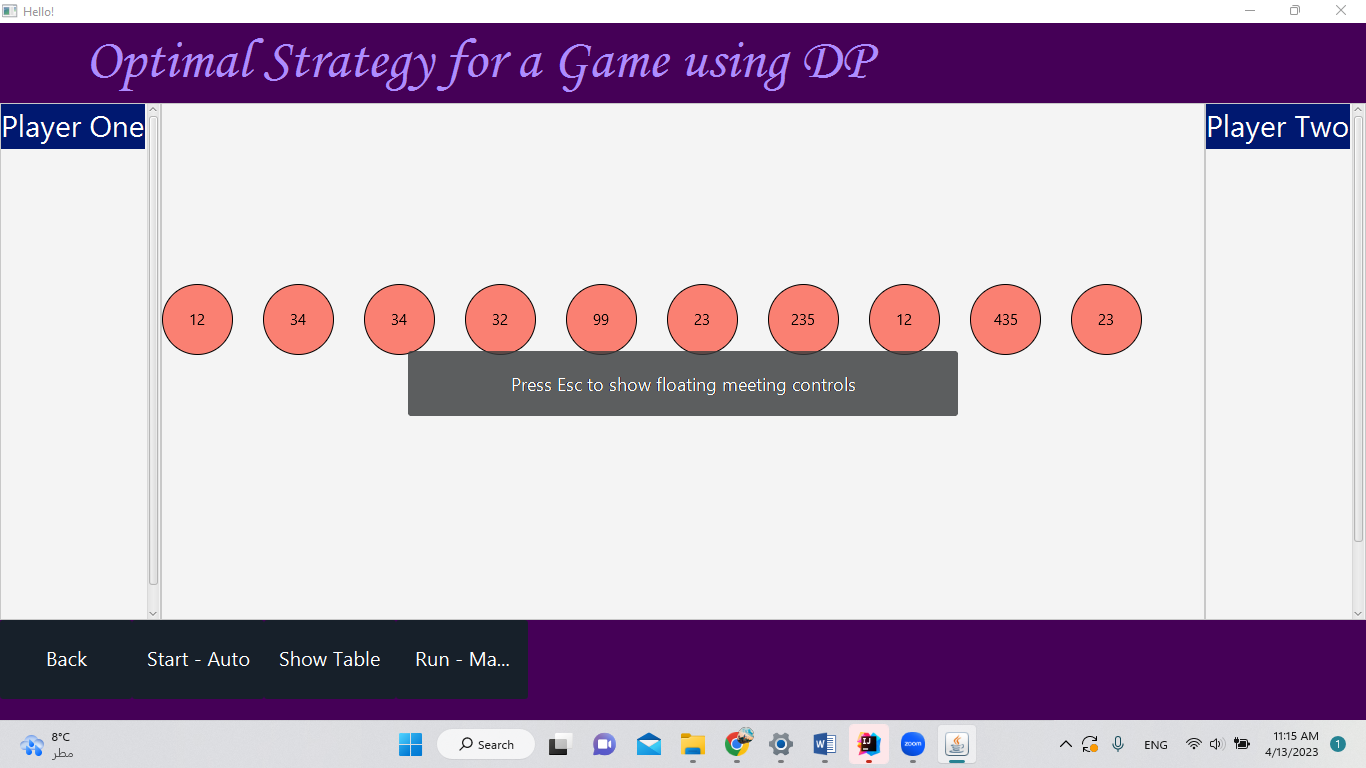Expand the hidden system tray icons
This screenshot has height=768, width=1366.
coord(1065,744)
